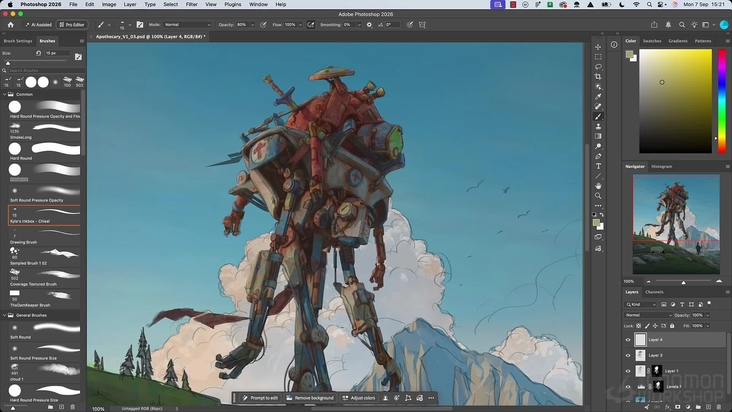Open the blending Mode dropdown in options bar

[x=187, y=25]
